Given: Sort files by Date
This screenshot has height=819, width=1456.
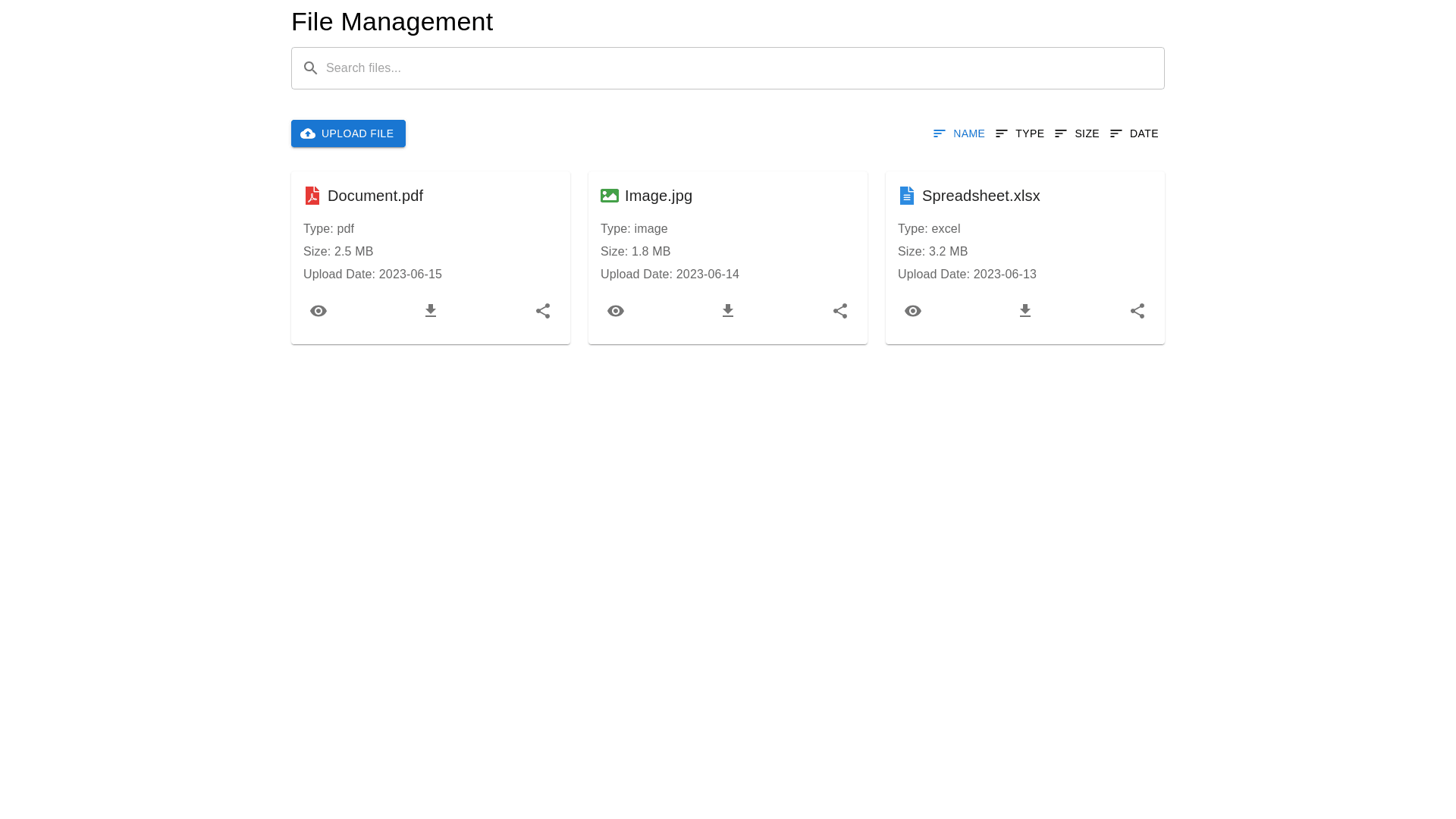Looking at the screenshot, I should click(x=1134, y=133).
